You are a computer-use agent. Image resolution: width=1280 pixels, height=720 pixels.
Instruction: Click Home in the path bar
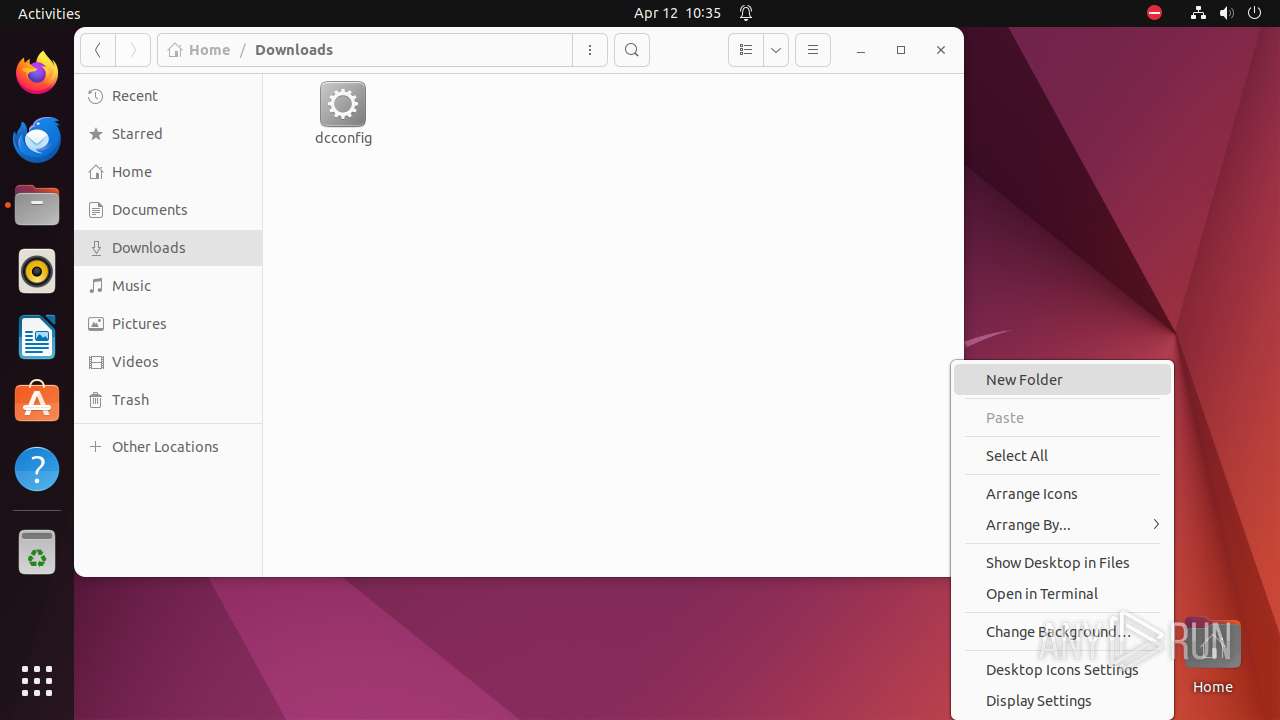pos(199,50)
